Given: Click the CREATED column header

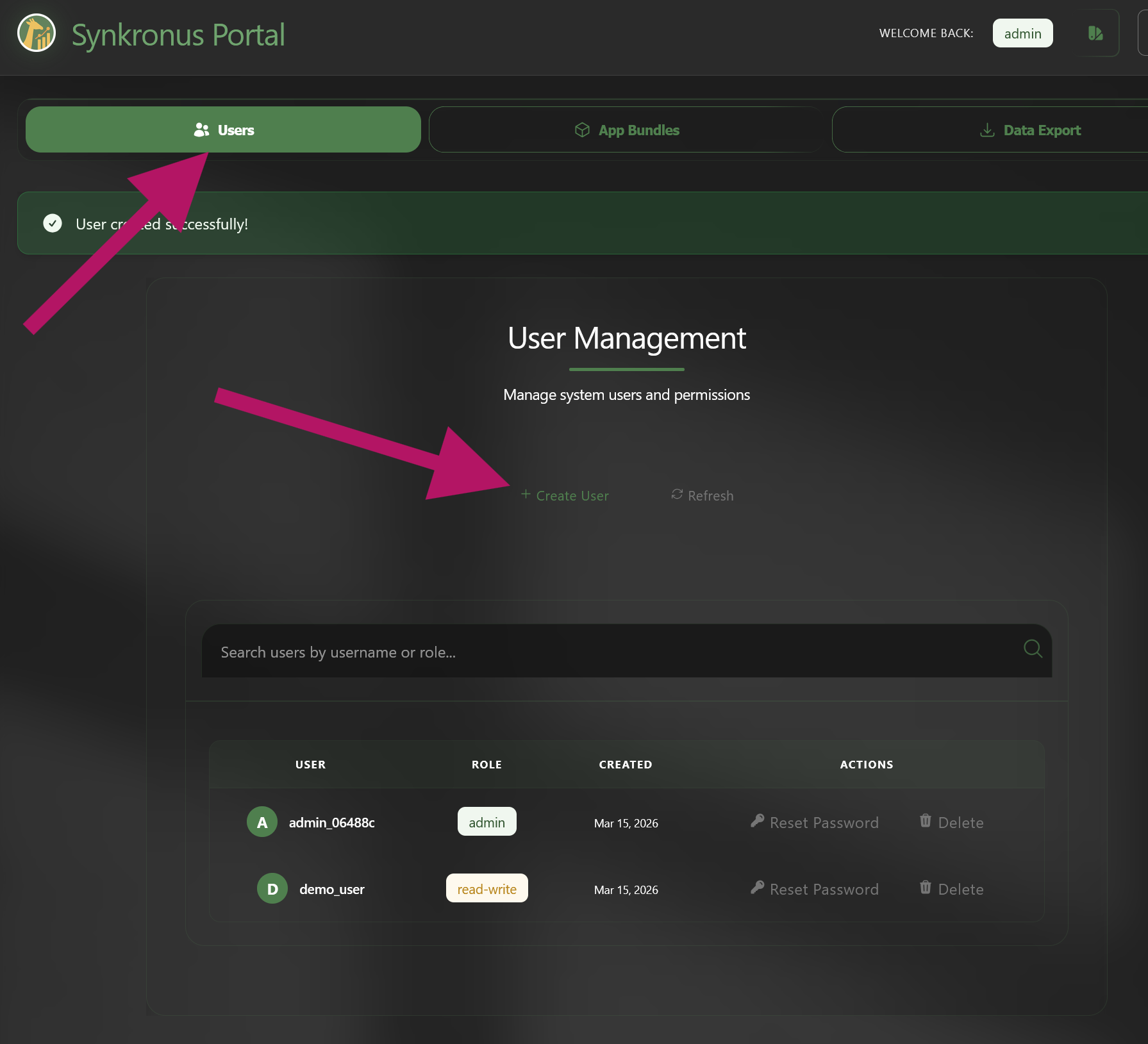Looking at the screenshot, I should pos(626,765).
